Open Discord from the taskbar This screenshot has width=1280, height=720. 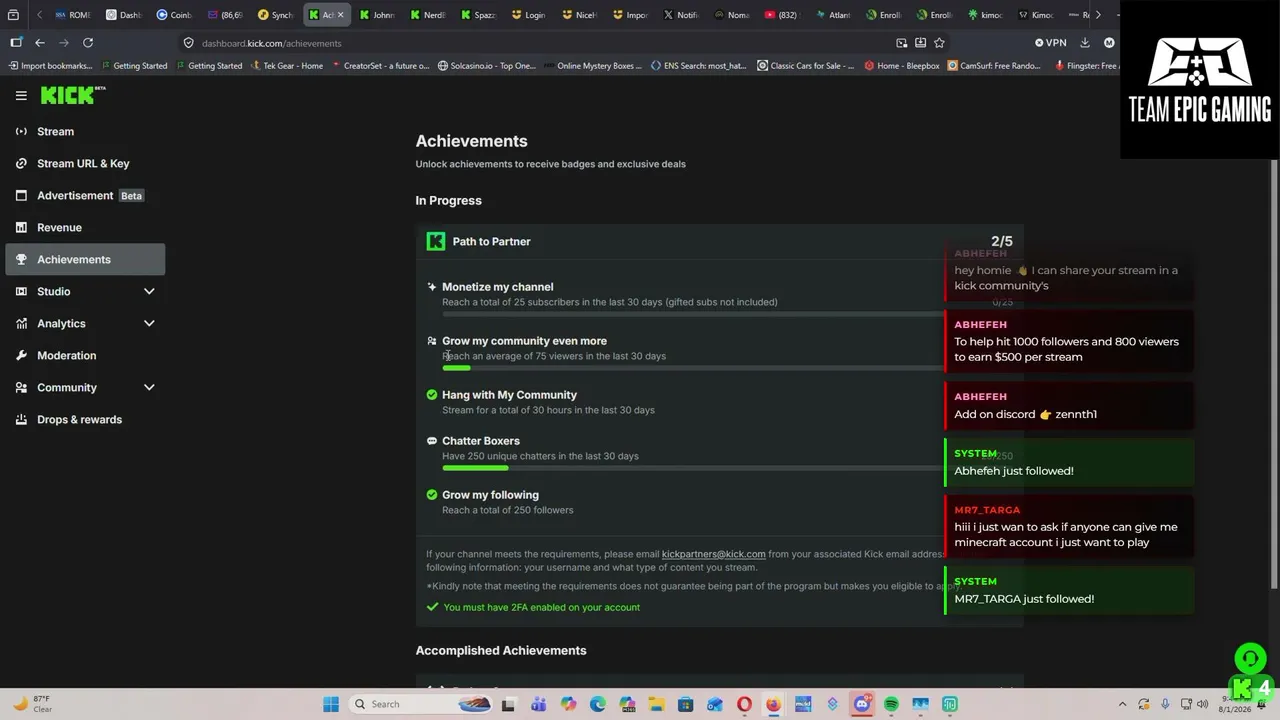point(862,704)
